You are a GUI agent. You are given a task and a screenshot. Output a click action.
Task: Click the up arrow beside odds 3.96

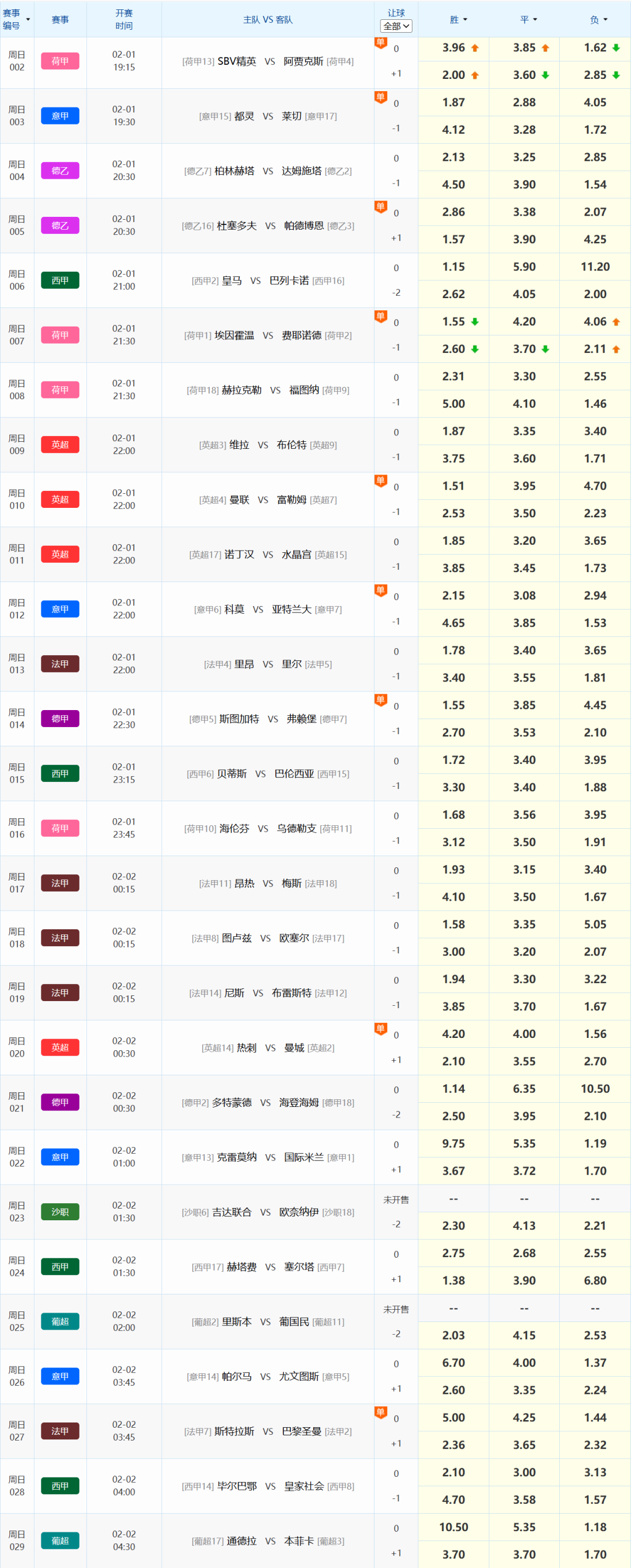point(474,48)
